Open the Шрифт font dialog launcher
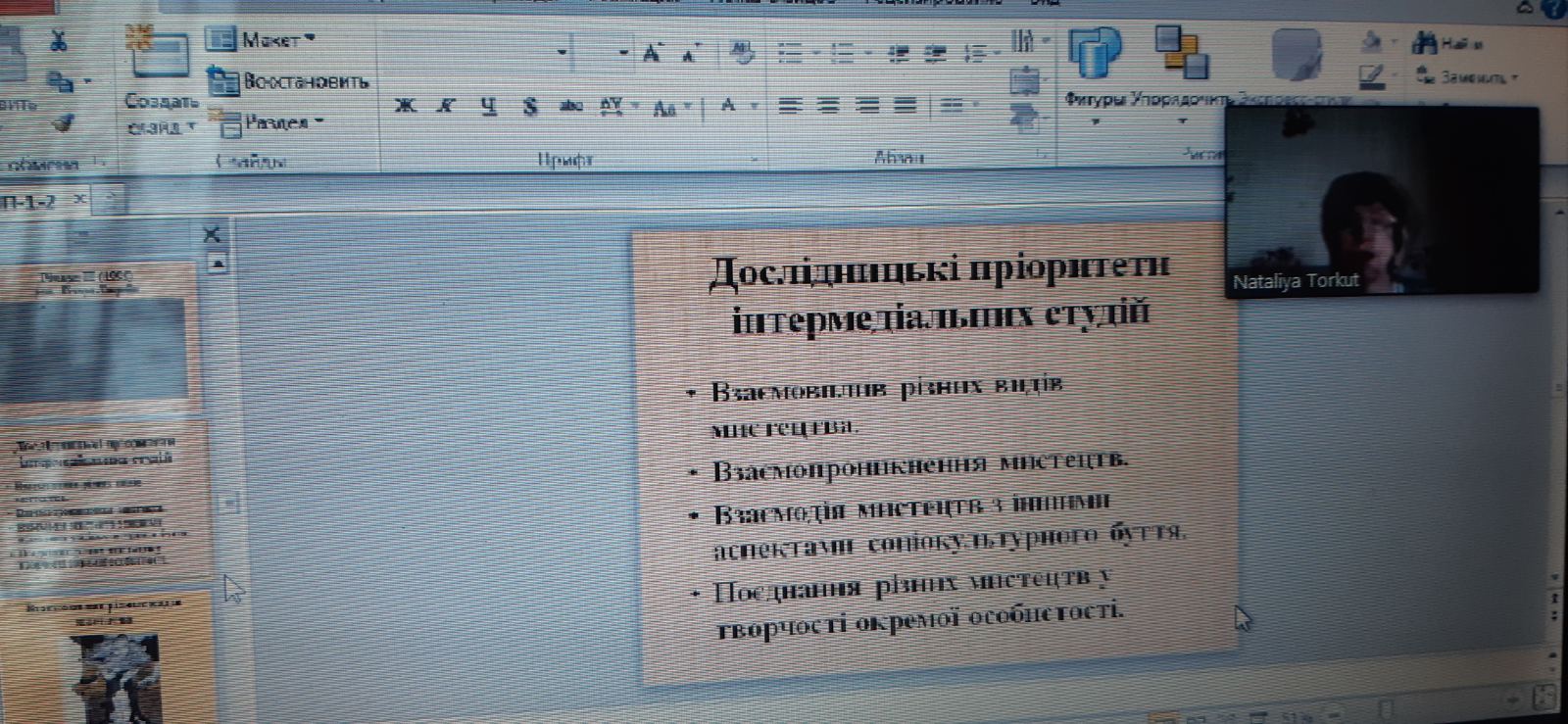Viewport: 1568px width, 724px height. pyautogui.click(x=755, y=158)
